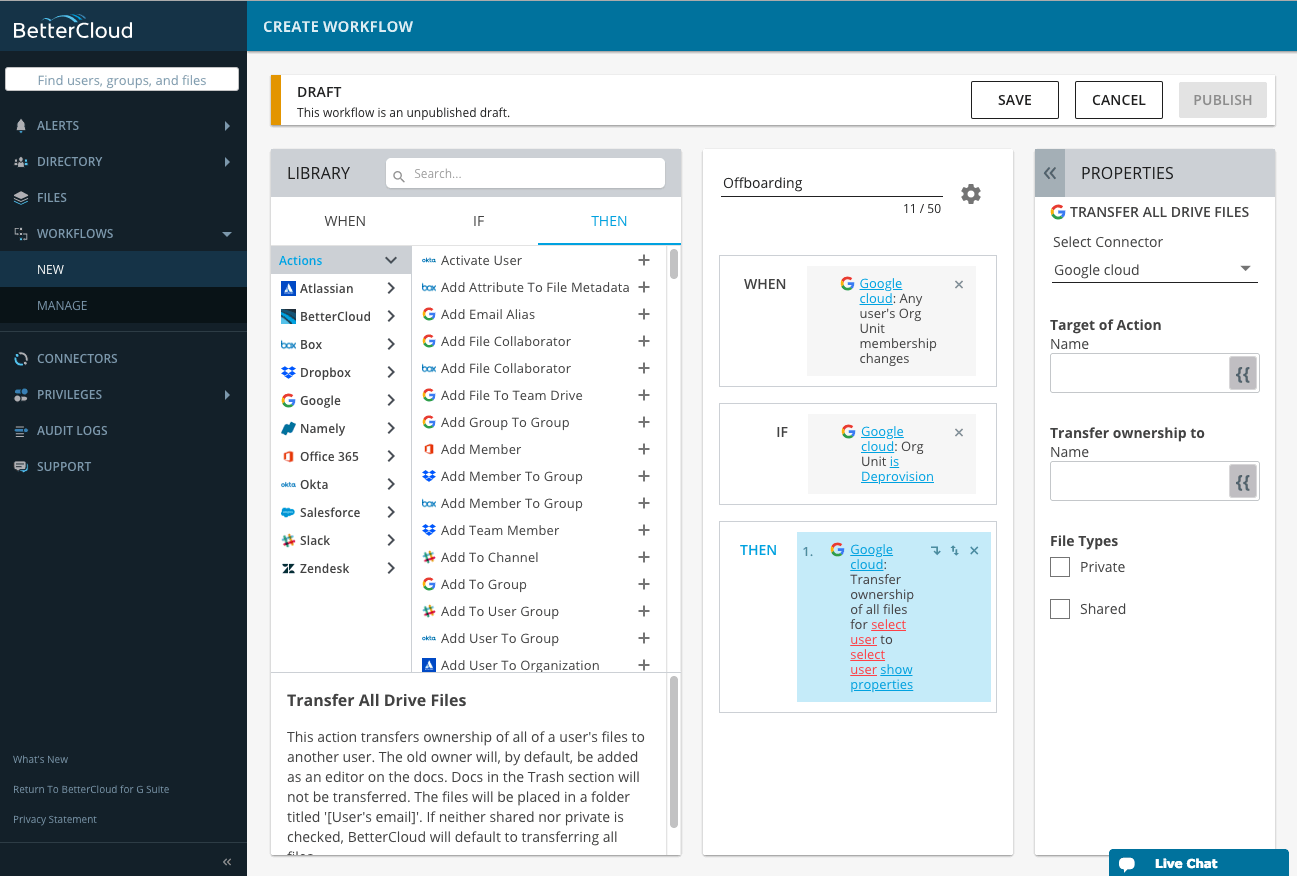Remove the WHEN condition with X
Image resolution: width=1297 pixels, height=876 pixels.
(x=959, y=285)
